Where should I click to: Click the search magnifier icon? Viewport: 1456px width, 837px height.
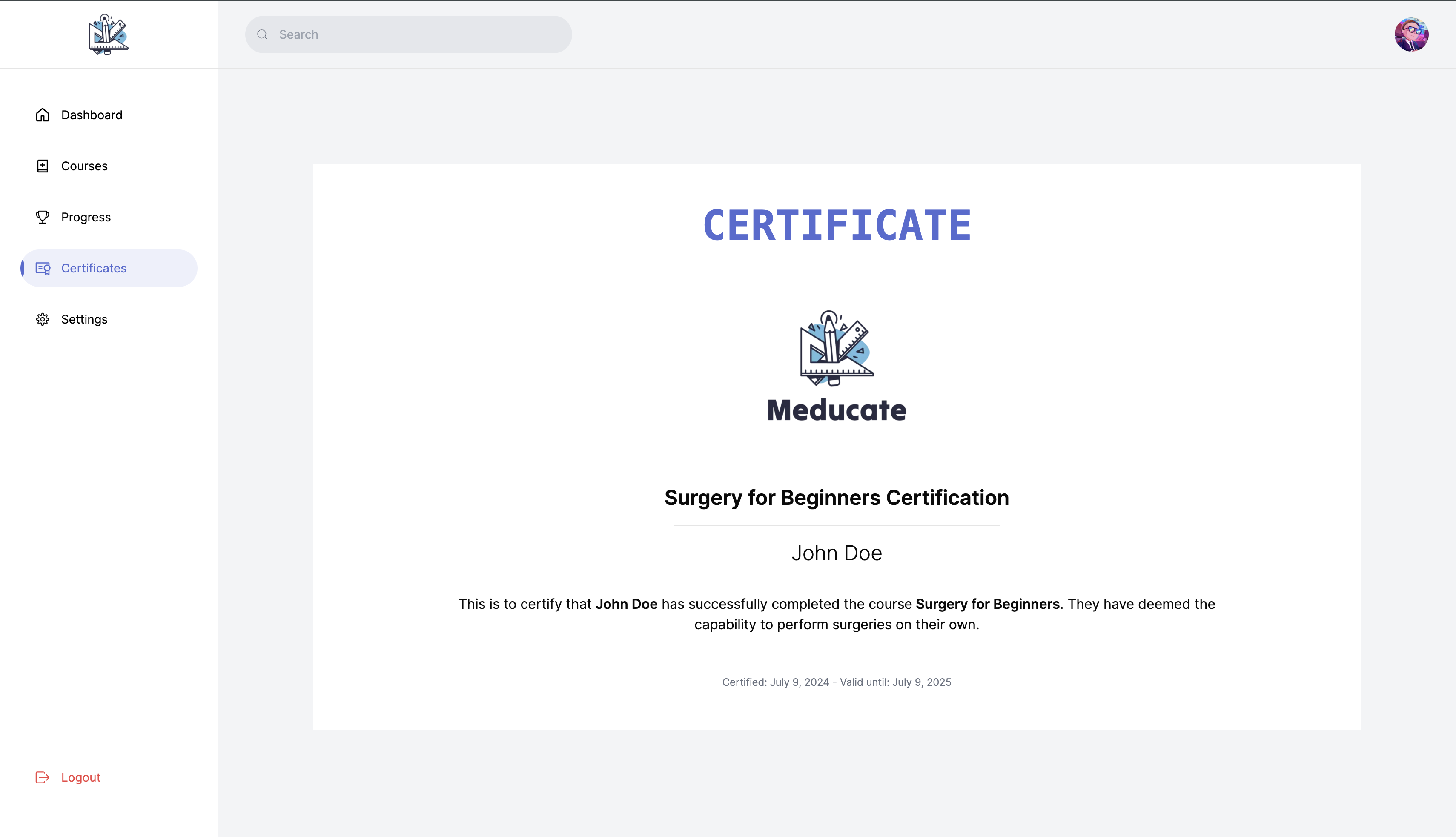pos(263,34)
